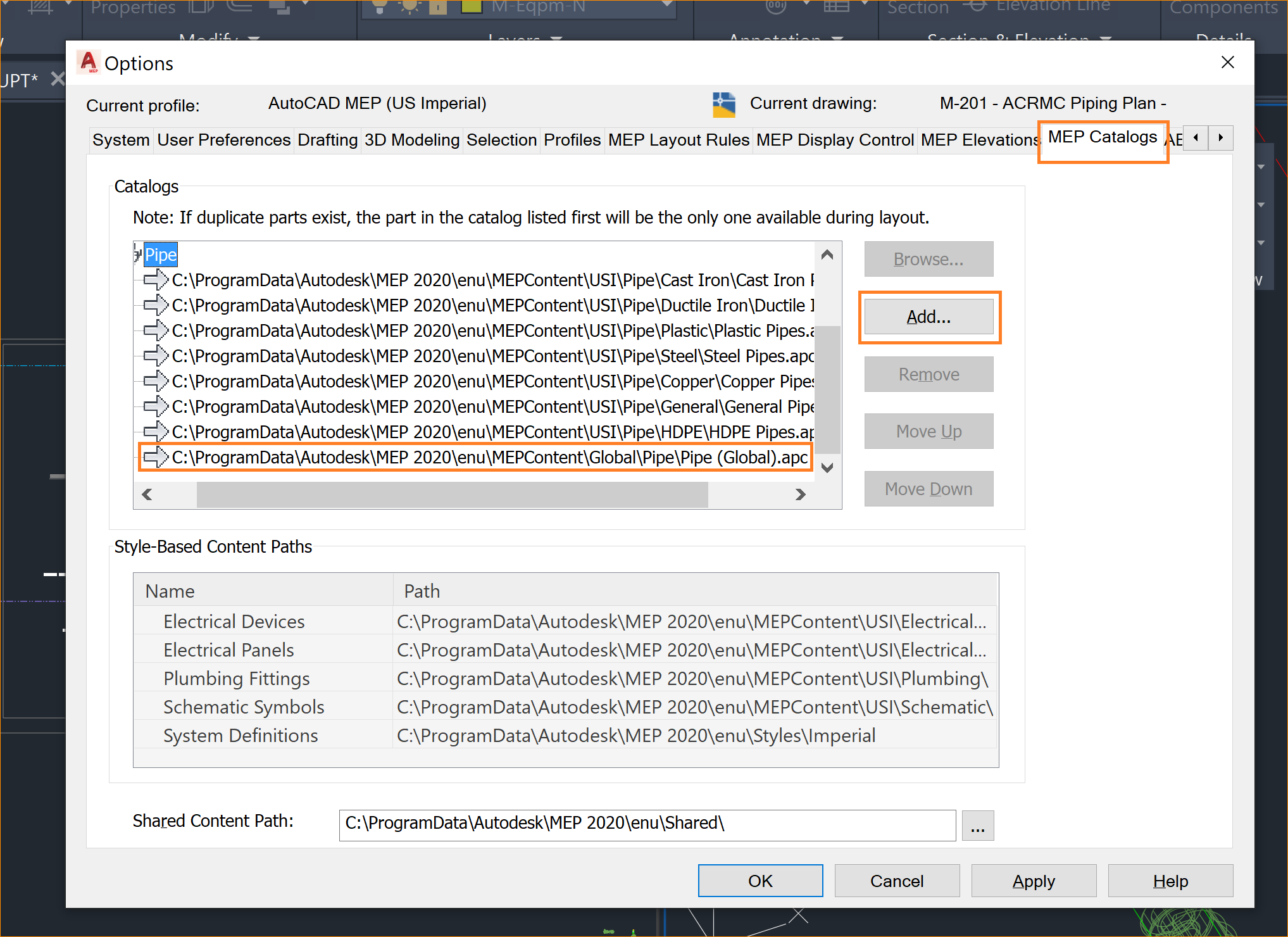1288x937 pixels.
Task: Click the ellipsis browse button for Shared Content Path
Action: click(x=977, y=826)
